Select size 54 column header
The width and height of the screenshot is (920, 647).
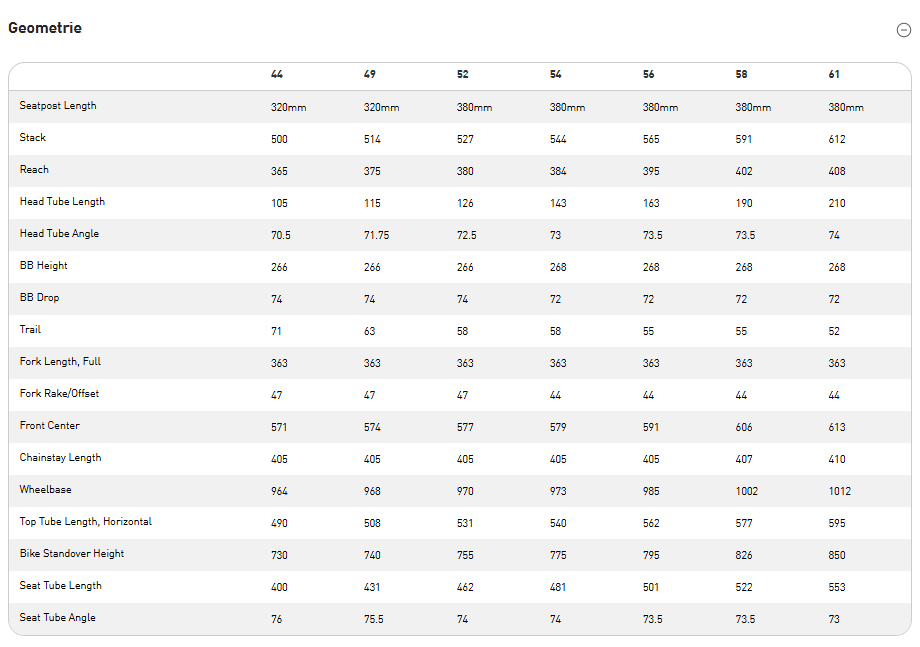556,75
